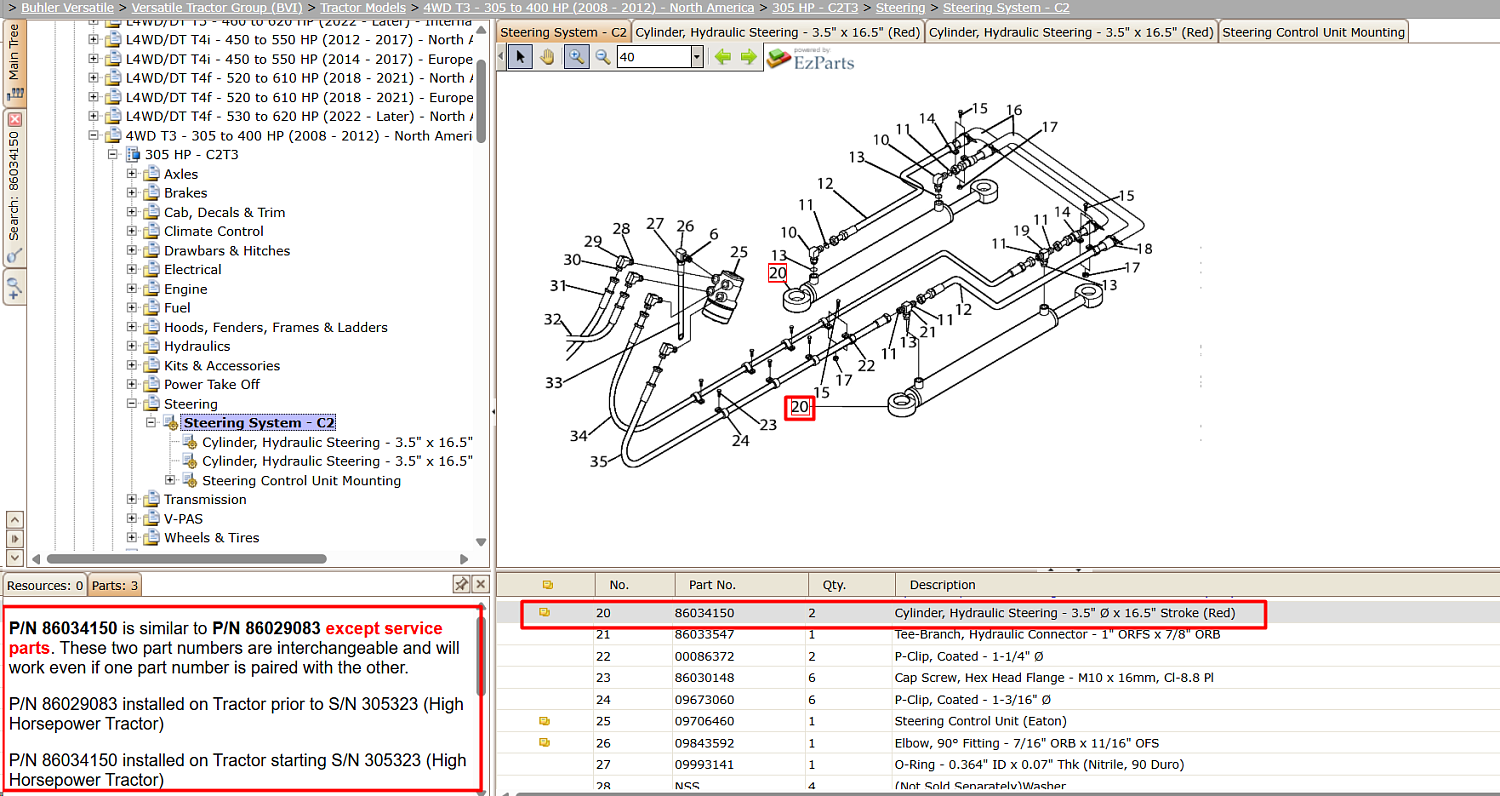
Task: Close the Search: 86034150 side tab
Action: click(x=14, y=120)
